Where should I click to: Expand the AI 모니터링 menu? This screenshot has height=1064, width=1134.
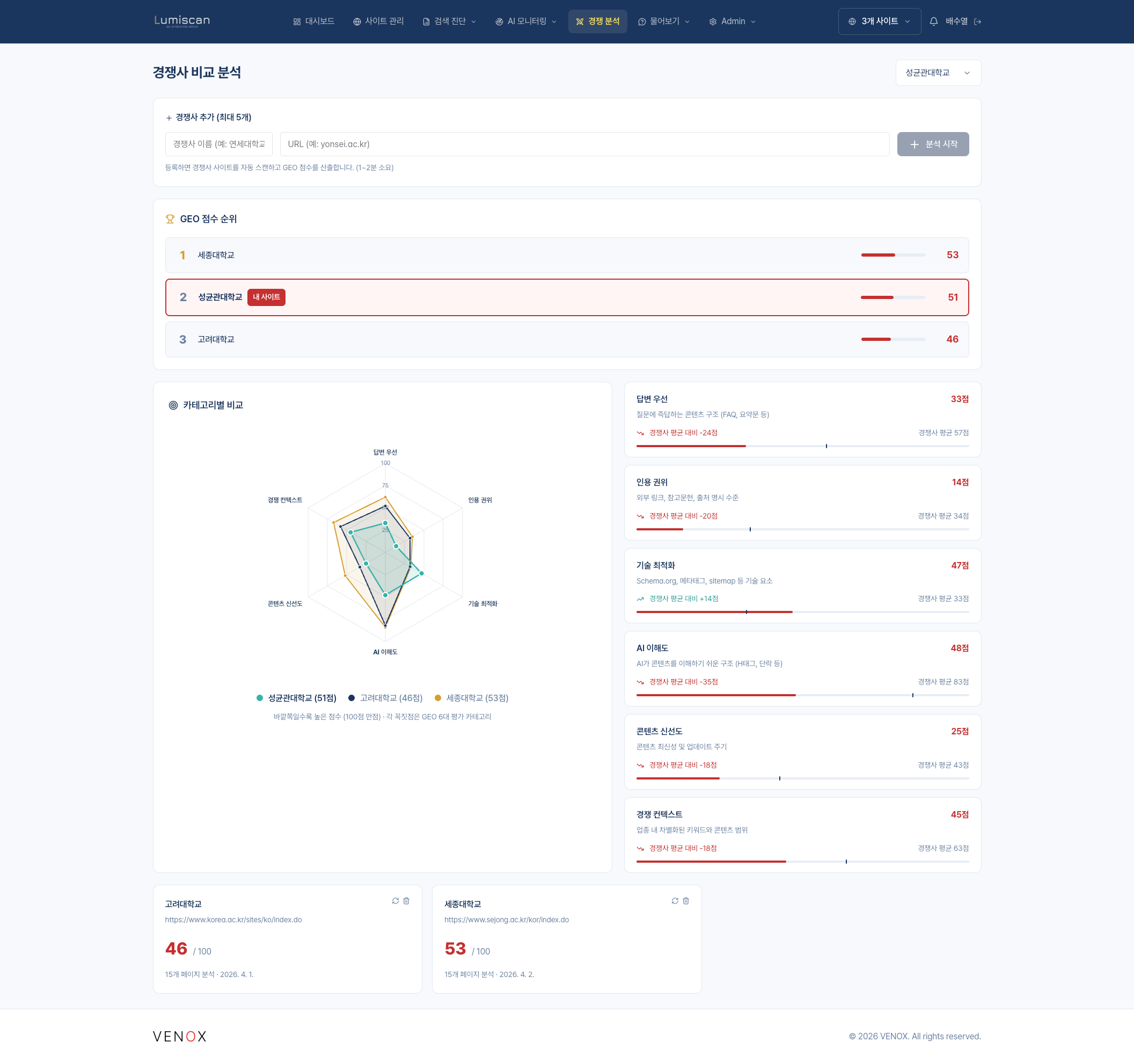(x=526, y=21)
